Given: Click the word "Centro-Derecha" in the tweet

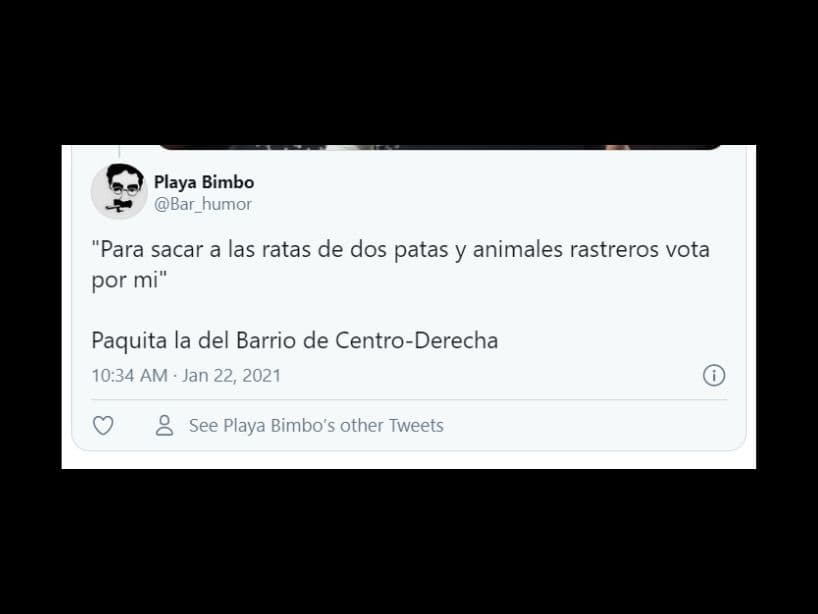Looking at the screenshot, I should pyautogui.click(x=416, y=341).
